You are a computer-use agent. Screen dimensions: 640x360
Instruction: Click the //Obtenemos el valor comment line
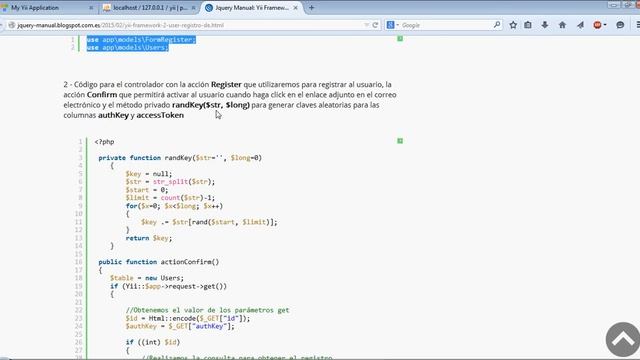[x=207, y=310]
